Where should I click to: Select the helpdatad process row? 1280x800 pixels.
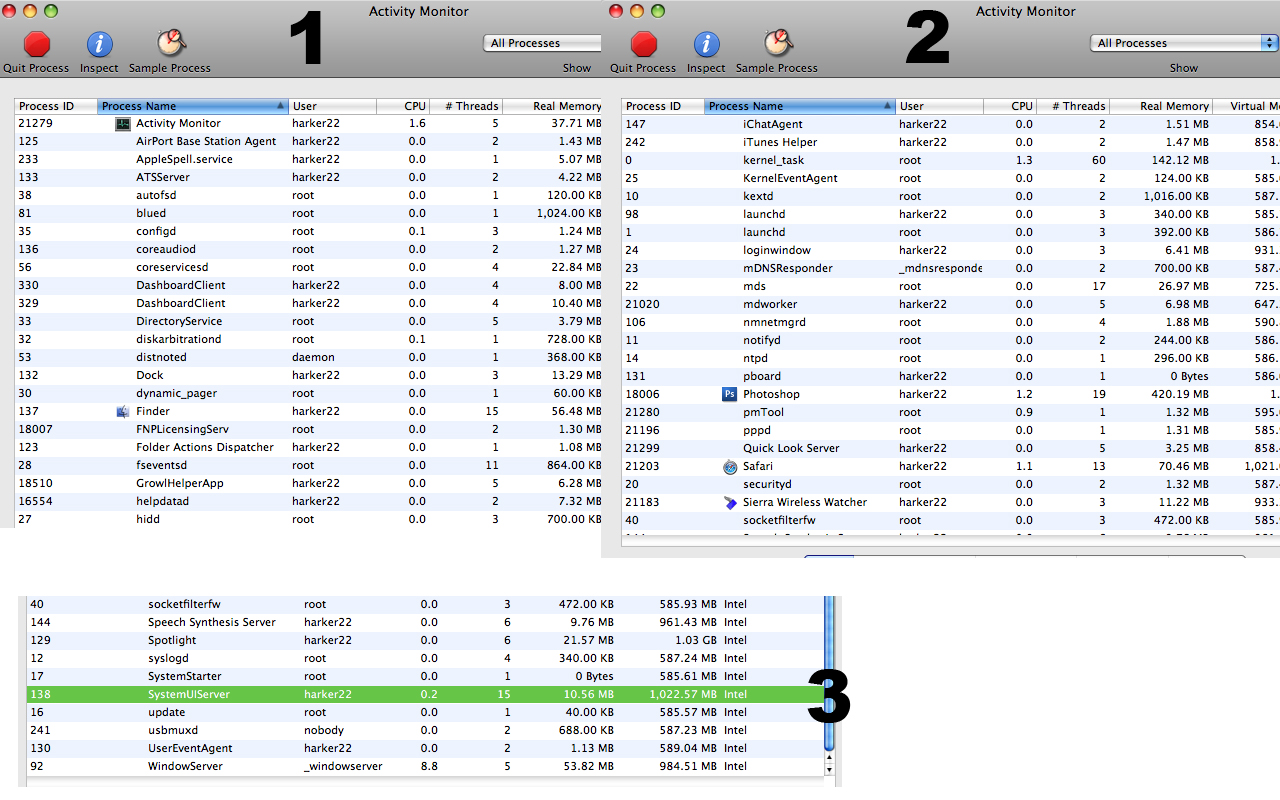pos(308,502)
